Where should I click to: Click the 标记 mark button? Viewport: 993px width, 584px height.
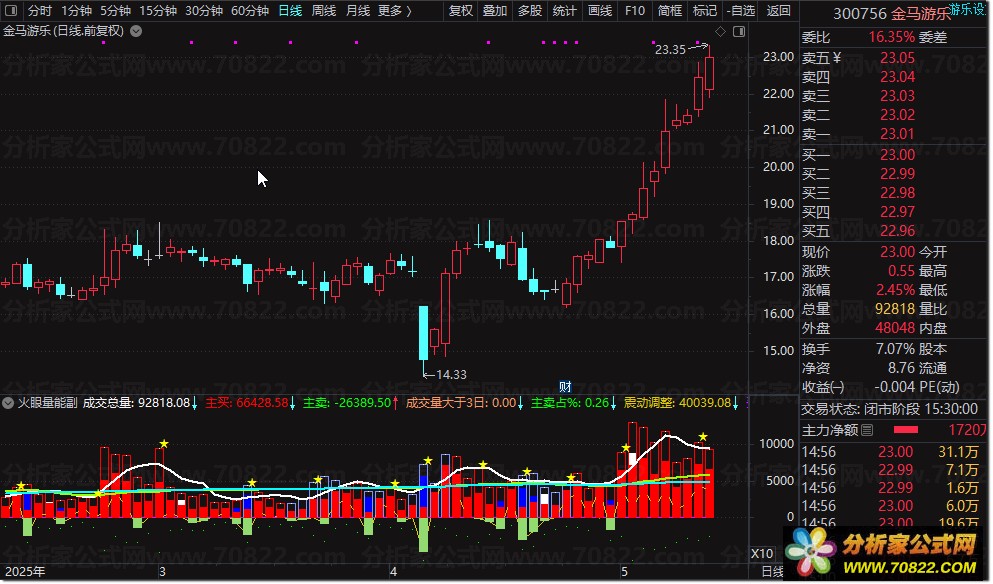[705, 11]
